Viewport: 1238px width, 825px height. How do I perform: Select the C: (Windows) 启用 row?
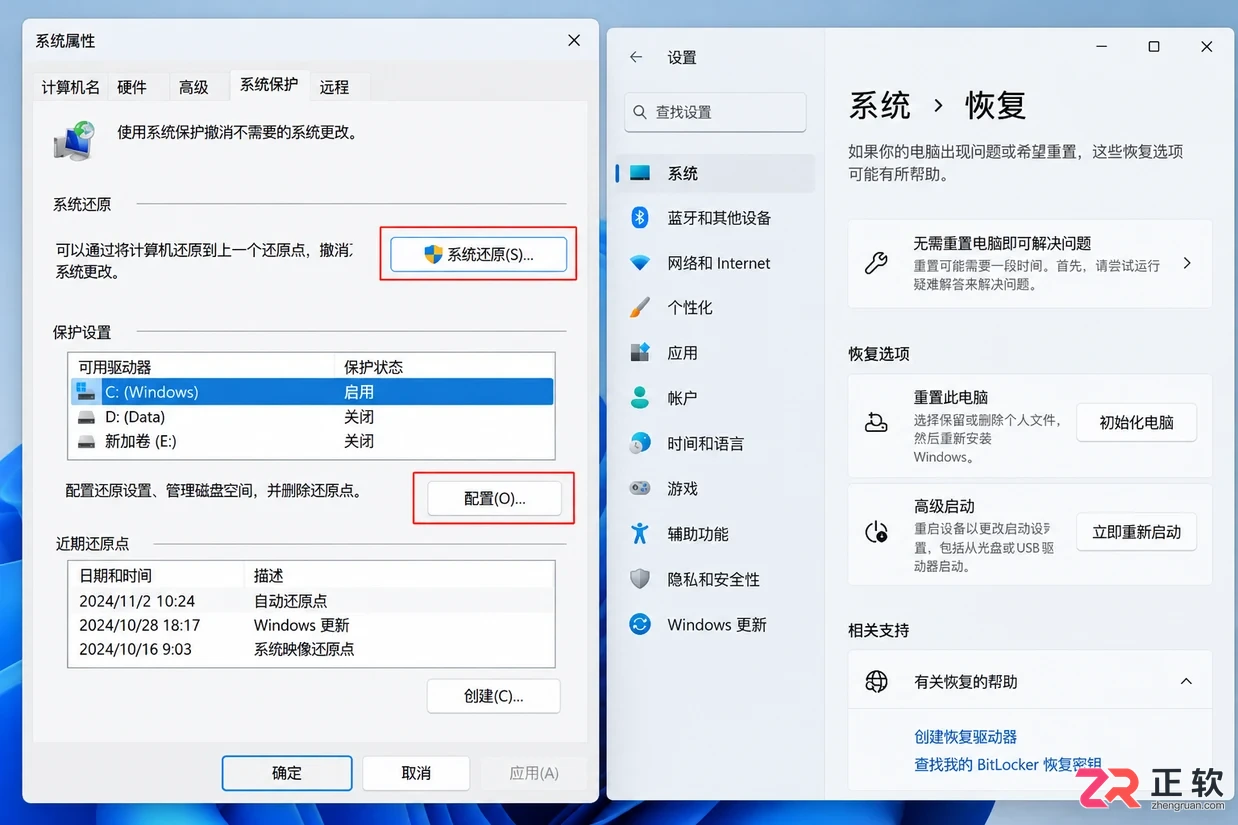311,392
